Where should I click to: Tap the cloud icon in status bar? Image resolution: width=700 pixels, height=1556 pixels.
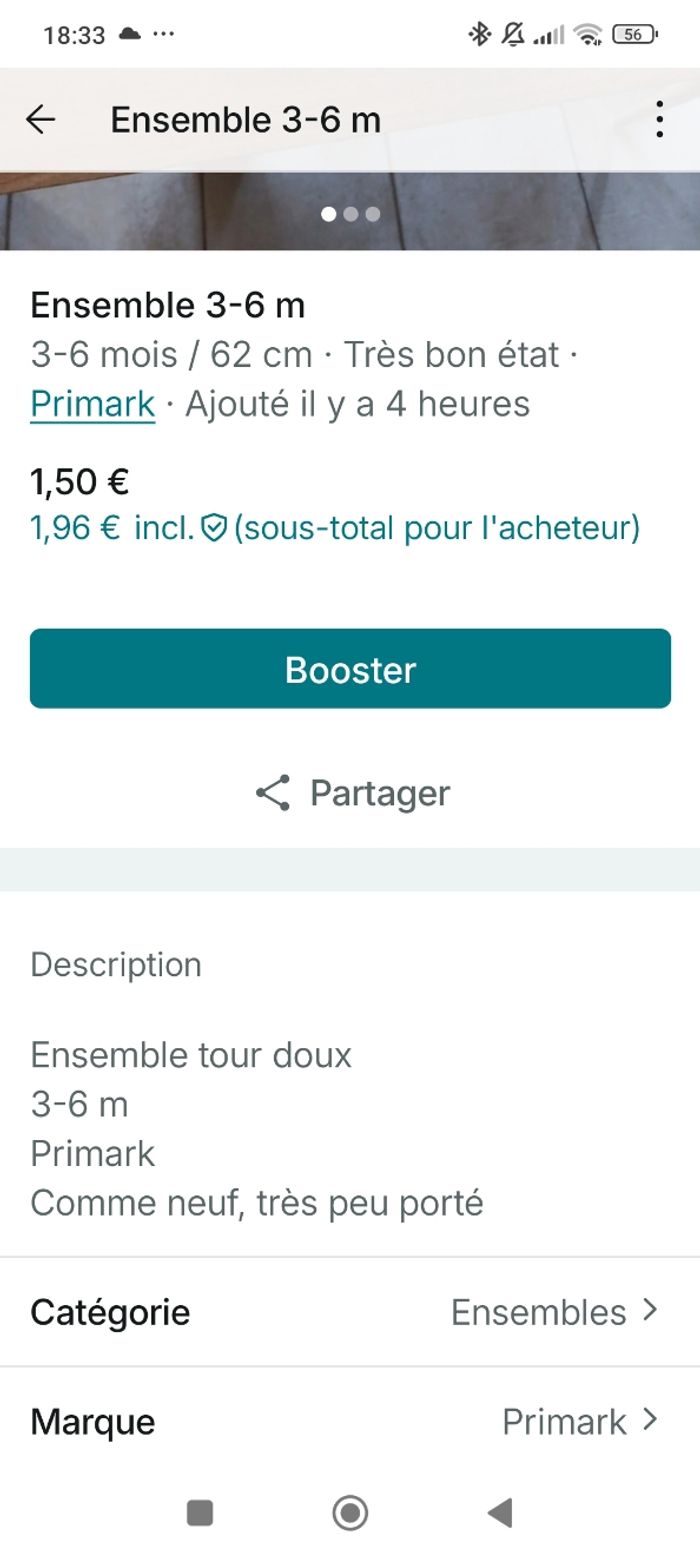tap(129, 35)
